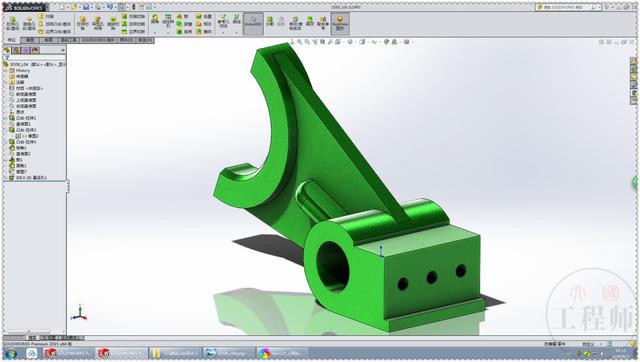Open the Linear Pattern dropdown arrow
Image resolution: width=640 pixels, height=362 pixels.
tap(168, 32)
